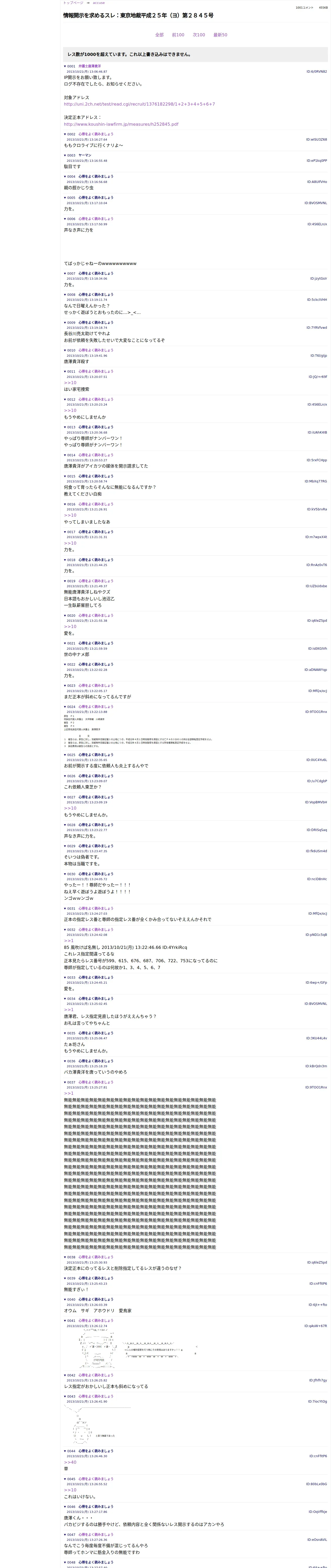Follow the >>10 anchor in post 0016
This screenshot has height=1568, width=336.
pos(70,516)
